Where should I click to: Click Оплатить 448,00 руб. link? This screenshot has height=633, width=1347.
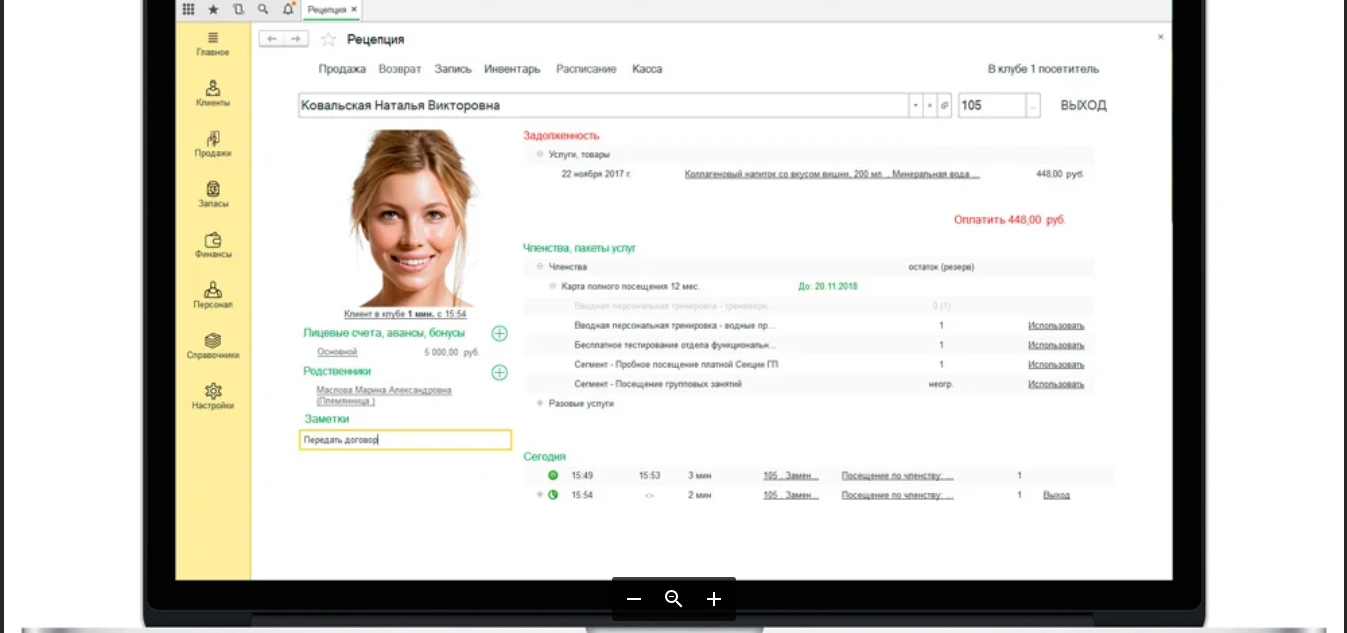[1009, 219]
